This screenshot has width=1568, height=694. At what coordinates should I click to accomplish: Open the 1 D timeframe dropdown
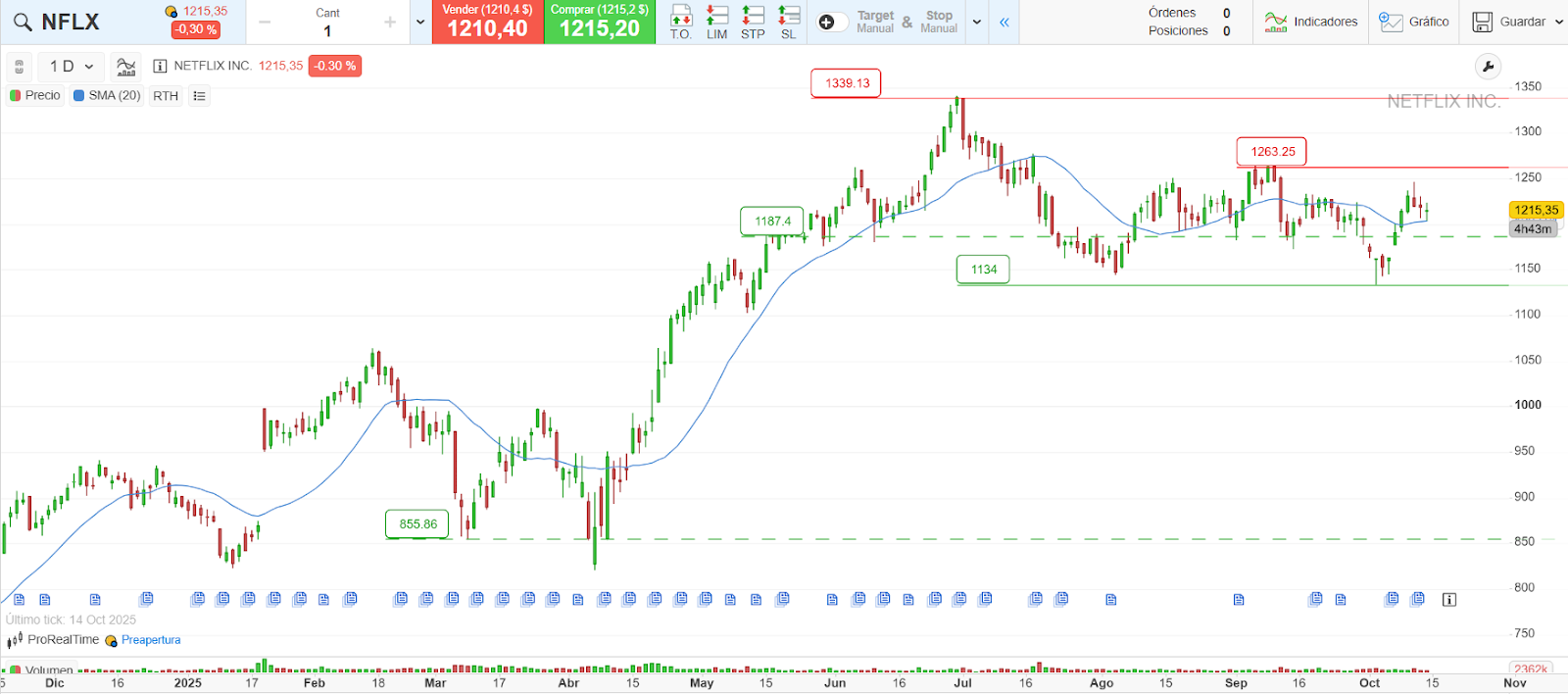[x=72, y=67]
